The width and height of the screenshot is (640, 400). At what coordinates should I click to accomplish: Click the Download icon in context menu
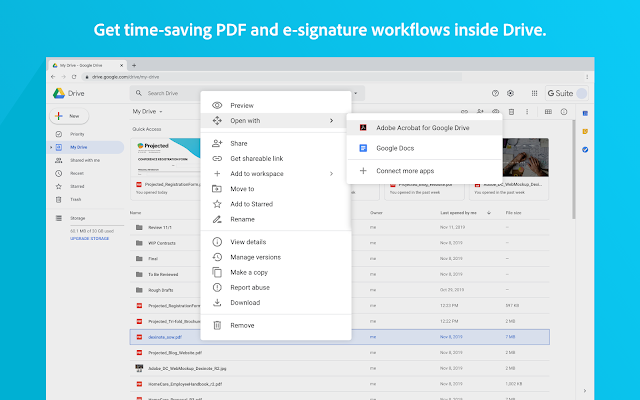[x=217, y=303]
